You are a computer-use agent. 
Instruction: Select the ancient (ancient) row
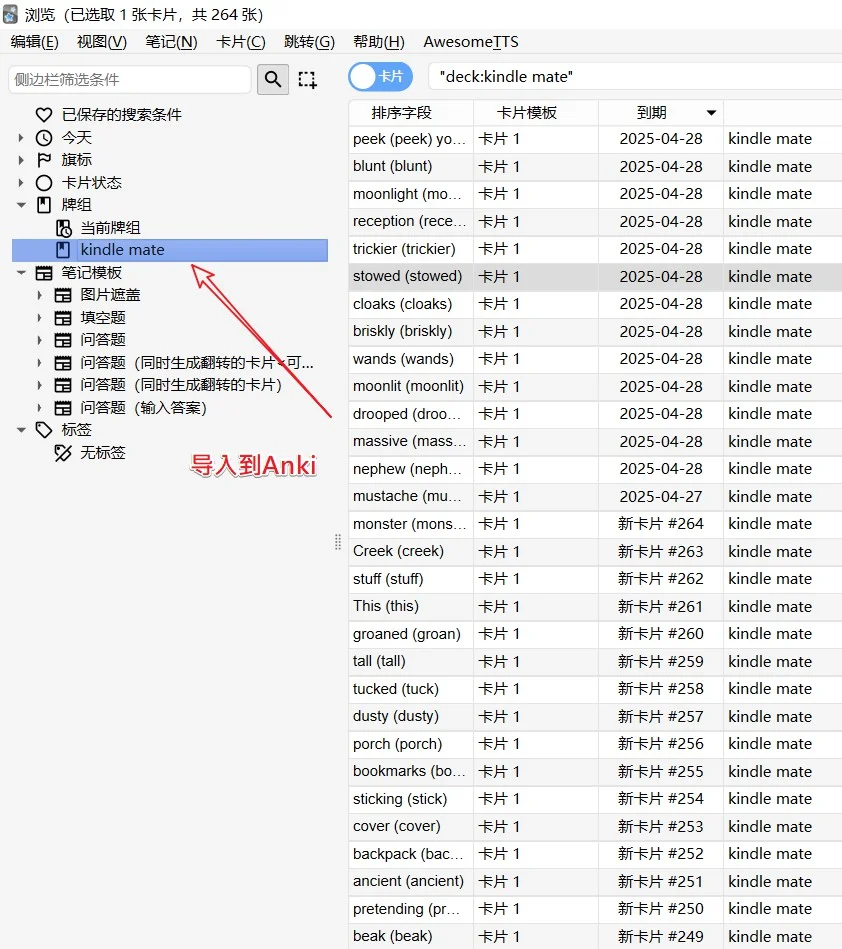595,881
